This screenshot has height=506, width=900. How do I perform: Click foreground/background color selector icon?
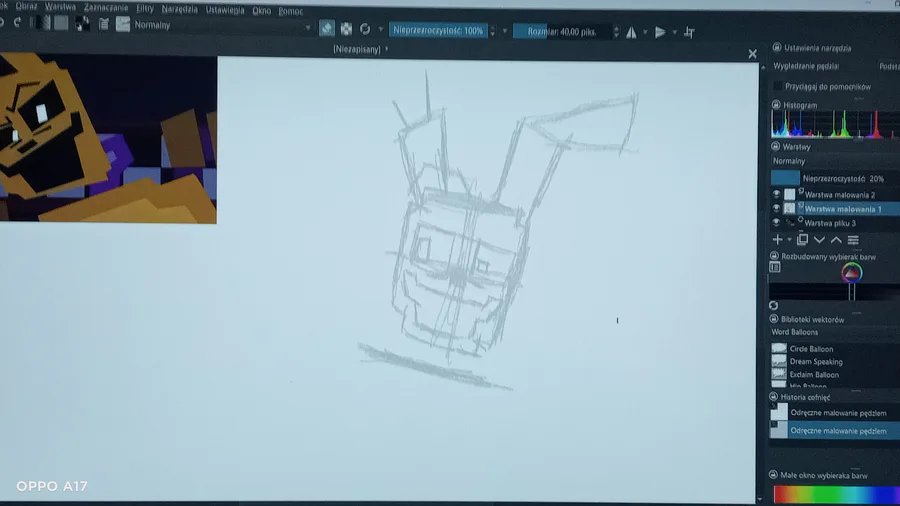click(82, 24)
